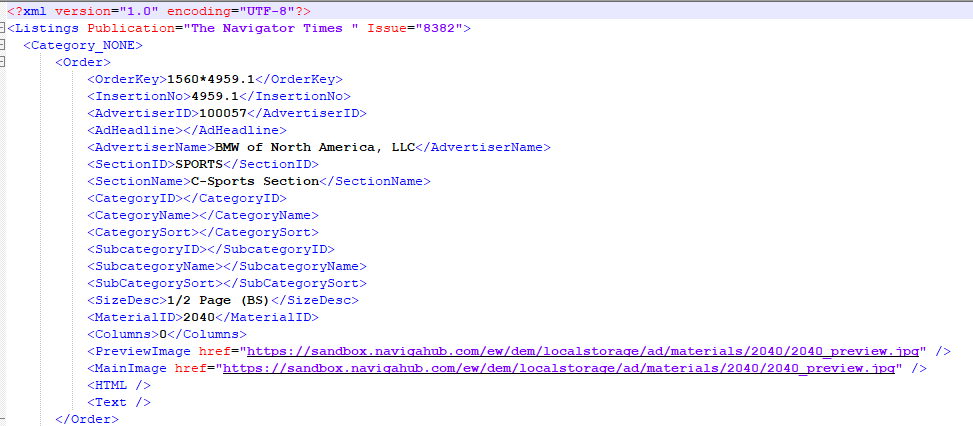Collapse the Category_NONE element fold
Screen dimensions: 973x426
pos(3,45)
